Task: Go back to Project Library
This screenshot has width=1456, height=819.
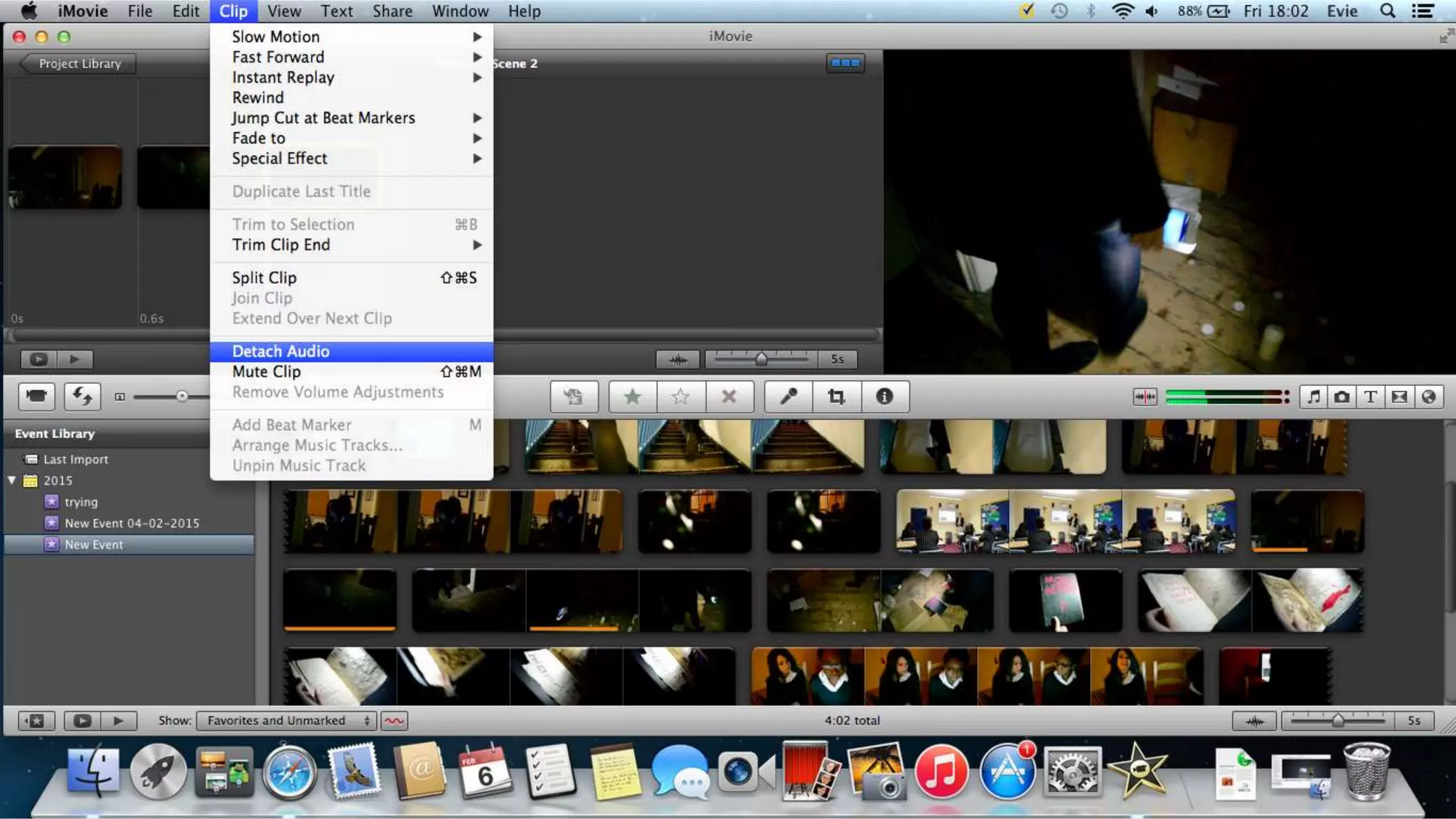Action: [77, 63]
